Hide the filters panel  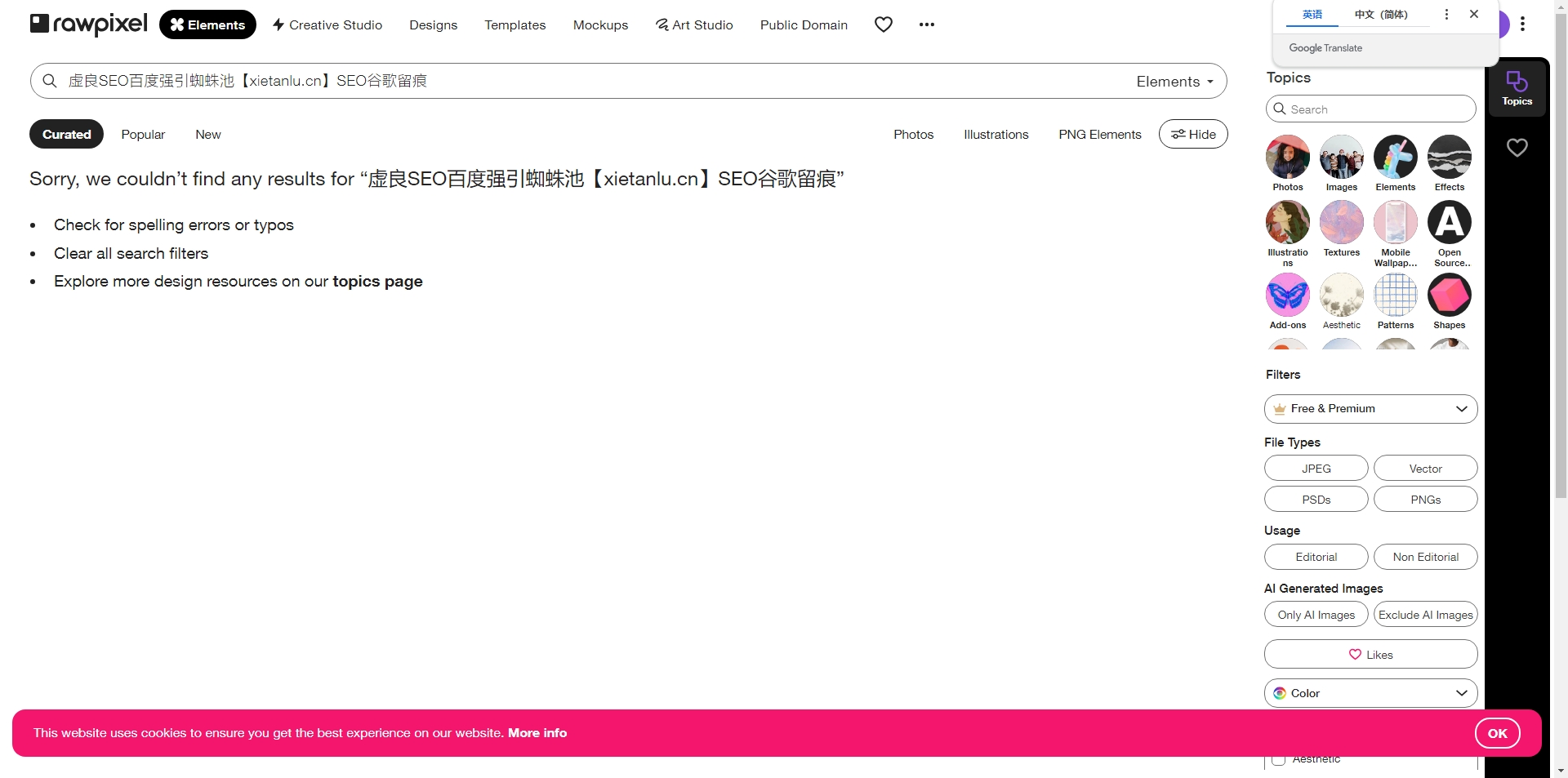pyautogui.click(x=1192, y=134)
